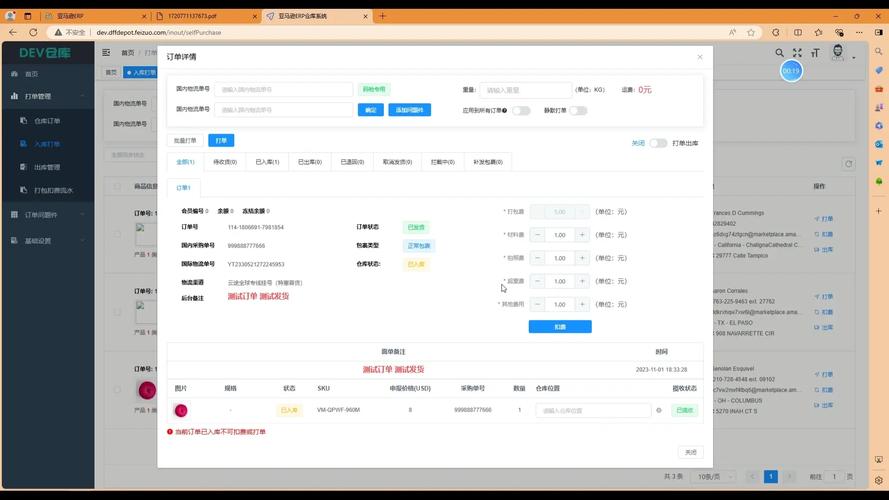889x500 pixels.
Task: Close the 订单详情 dialog with X icon
Action: tap(700, 57)
